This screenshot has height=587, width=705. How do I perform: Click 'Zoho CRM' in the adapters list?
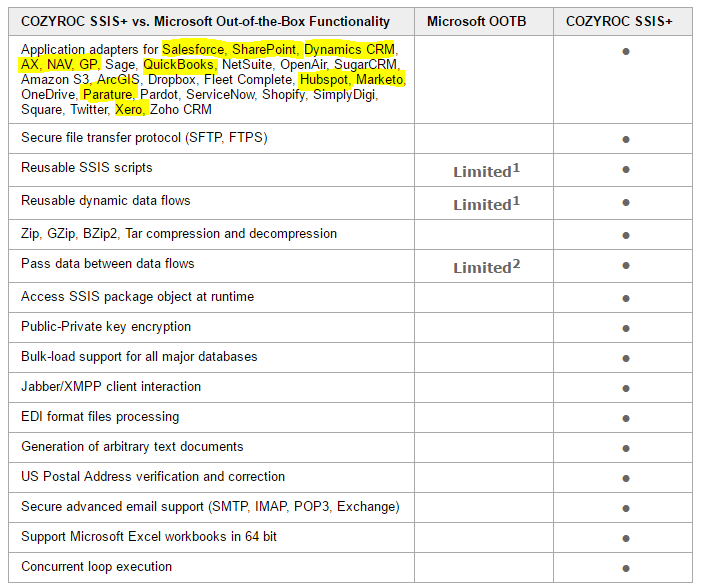pyautogui.click(x=181, y=109)
